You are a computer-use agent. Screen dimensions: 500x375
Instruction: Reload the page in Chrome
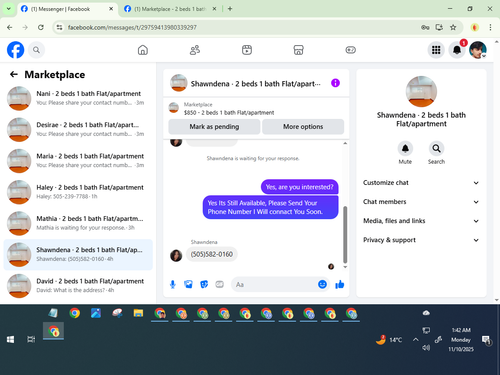41,27
